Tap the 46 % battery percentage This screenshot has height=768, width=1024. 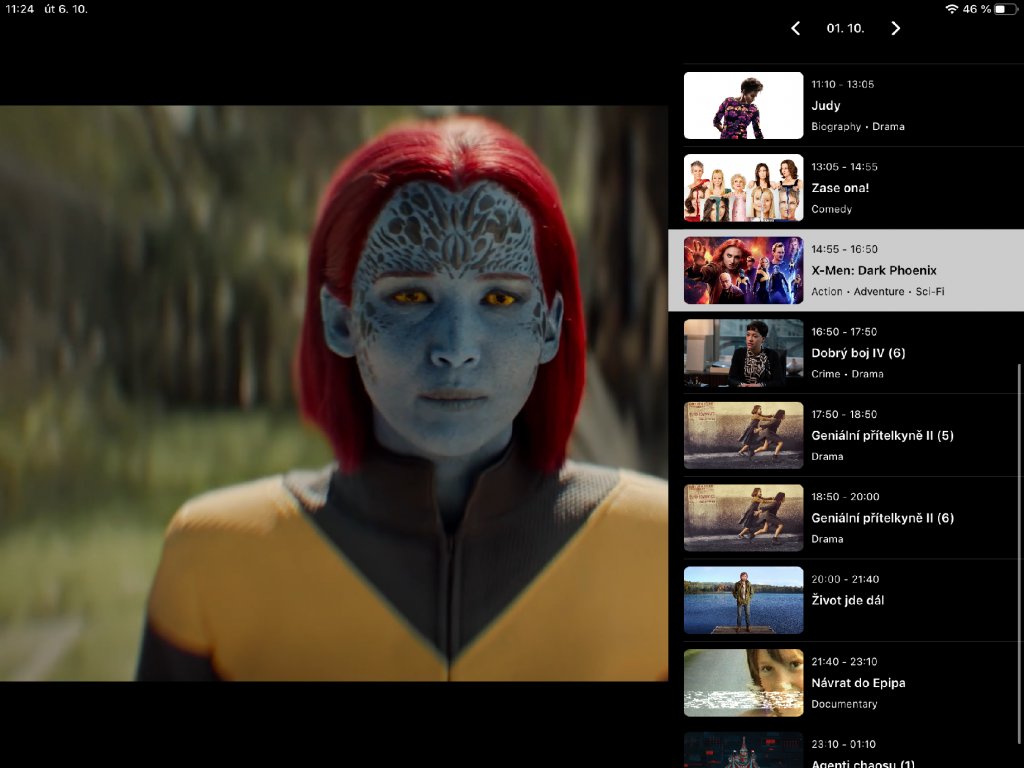pos(976,9)
